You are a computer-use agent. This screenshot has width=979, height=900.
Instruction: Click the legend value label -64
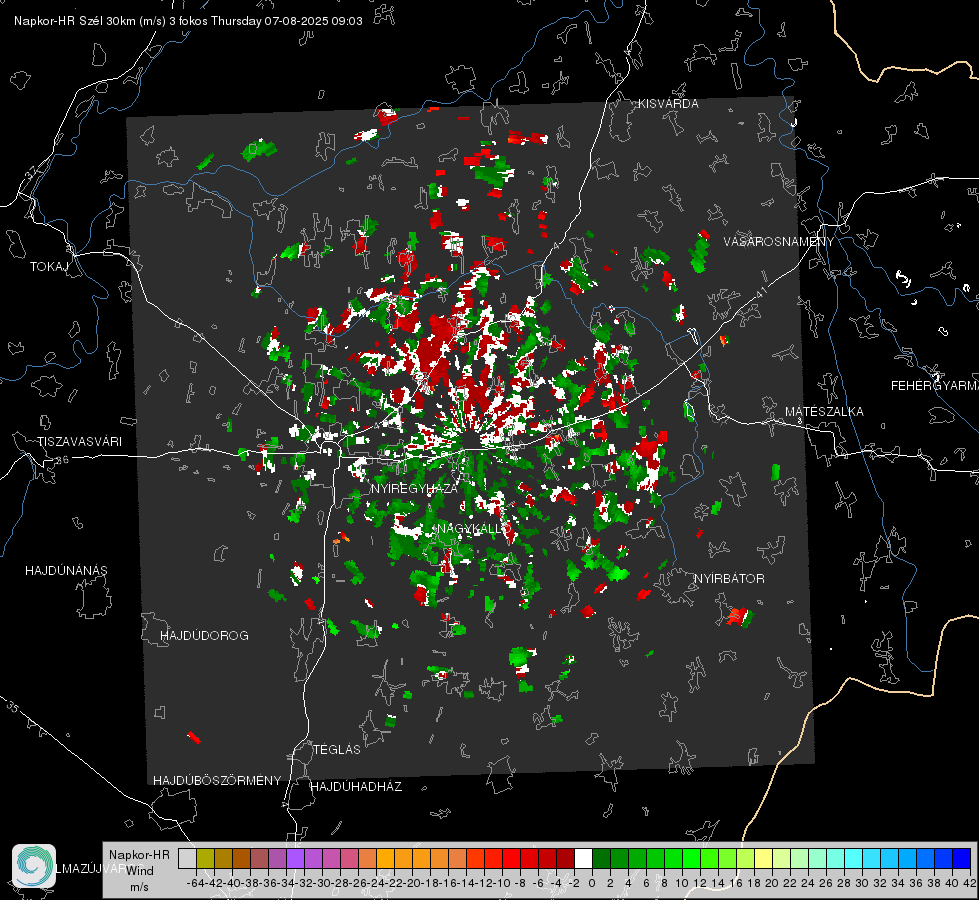click(x=196, y=884)
